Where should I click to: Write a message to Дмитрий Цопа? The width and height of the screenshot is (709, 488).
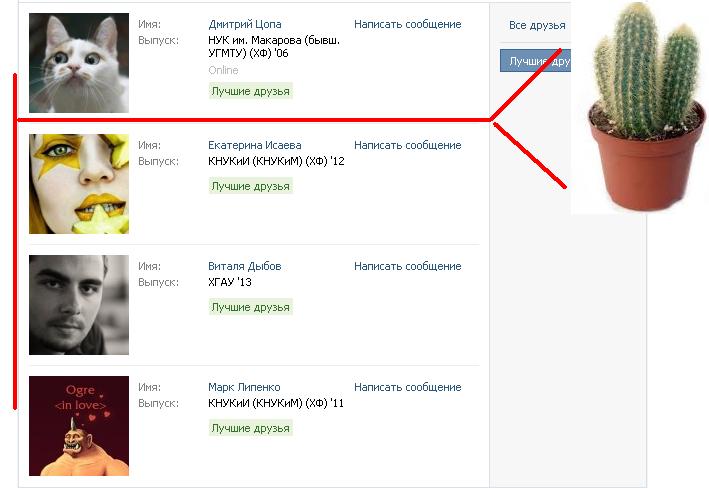point(407,24)
